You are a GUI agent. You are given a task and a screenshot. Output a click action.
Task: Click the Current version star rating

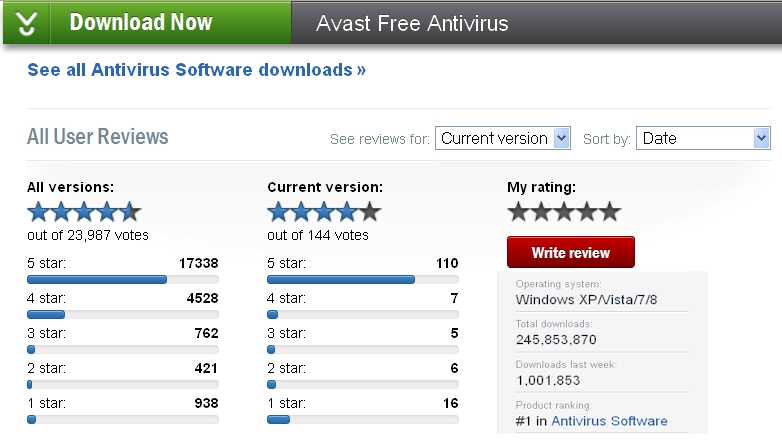click(324, 211)
